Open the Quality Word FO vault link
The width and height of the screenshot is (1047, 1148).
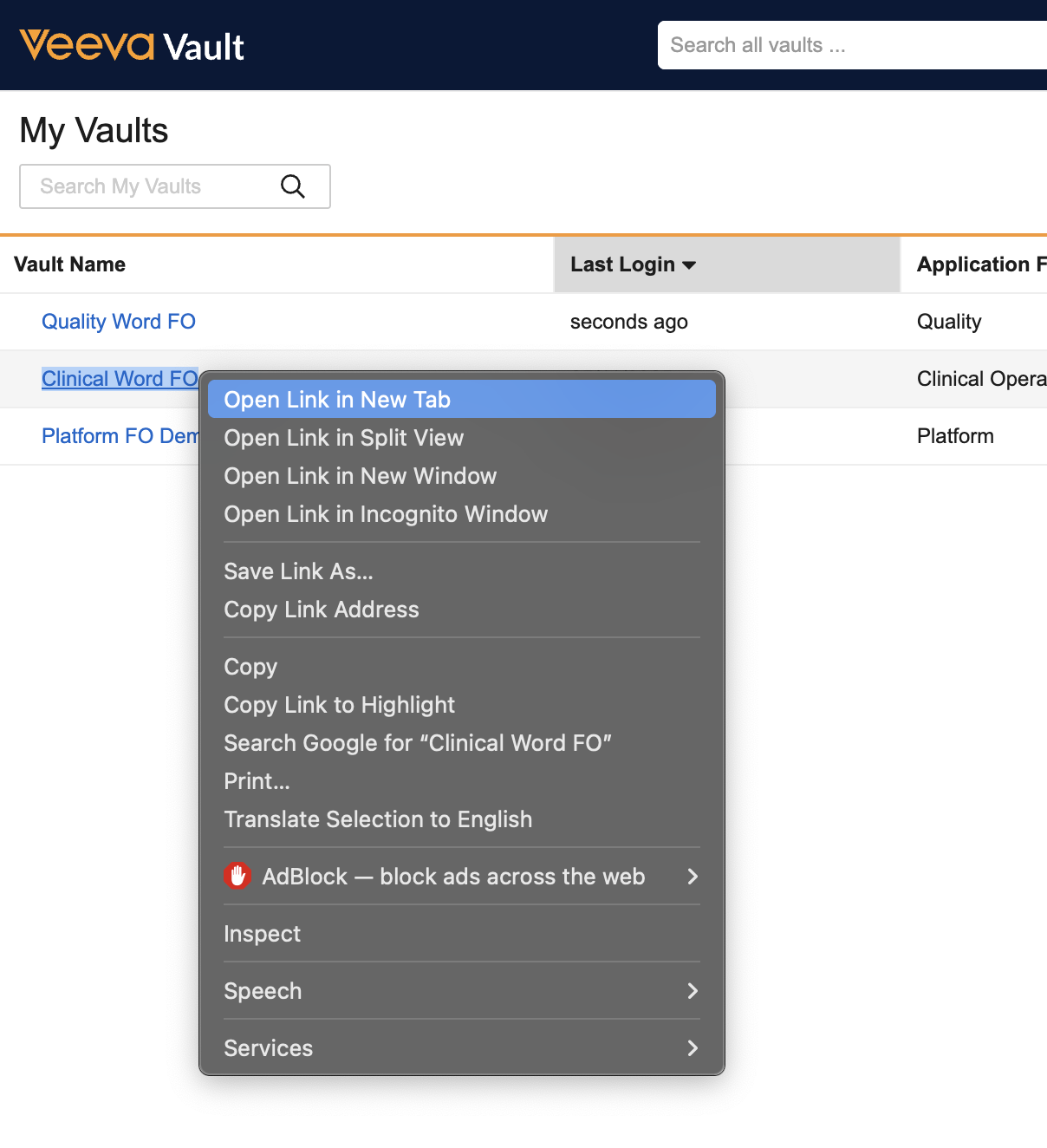pos(119,322)
